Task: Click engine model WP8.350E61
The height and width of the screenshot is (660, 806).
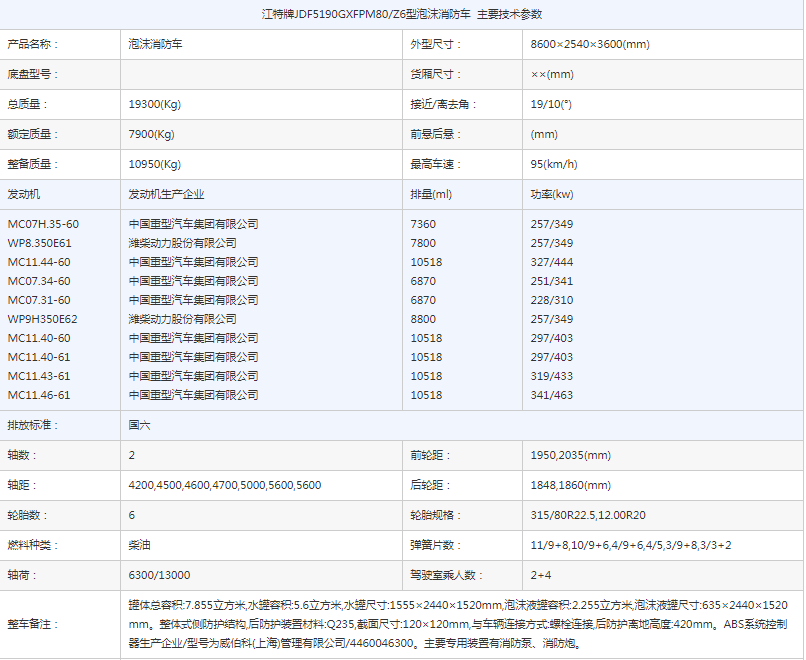Action: [40, 243]
